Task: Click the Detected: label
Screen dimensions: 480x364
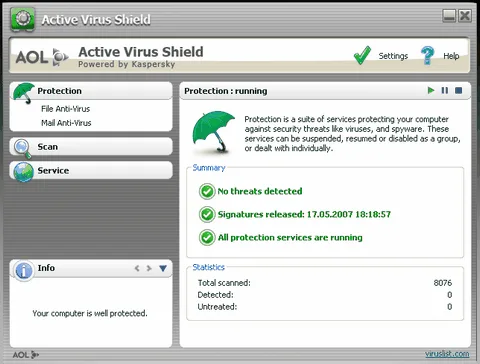Action: tap(215, 295)
